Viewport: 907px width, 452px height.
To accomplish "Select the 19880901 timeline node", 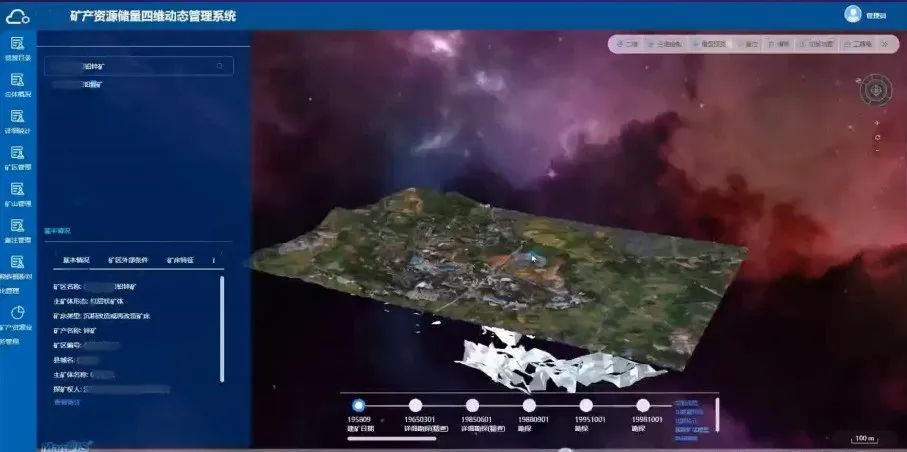I will (529, 405).
